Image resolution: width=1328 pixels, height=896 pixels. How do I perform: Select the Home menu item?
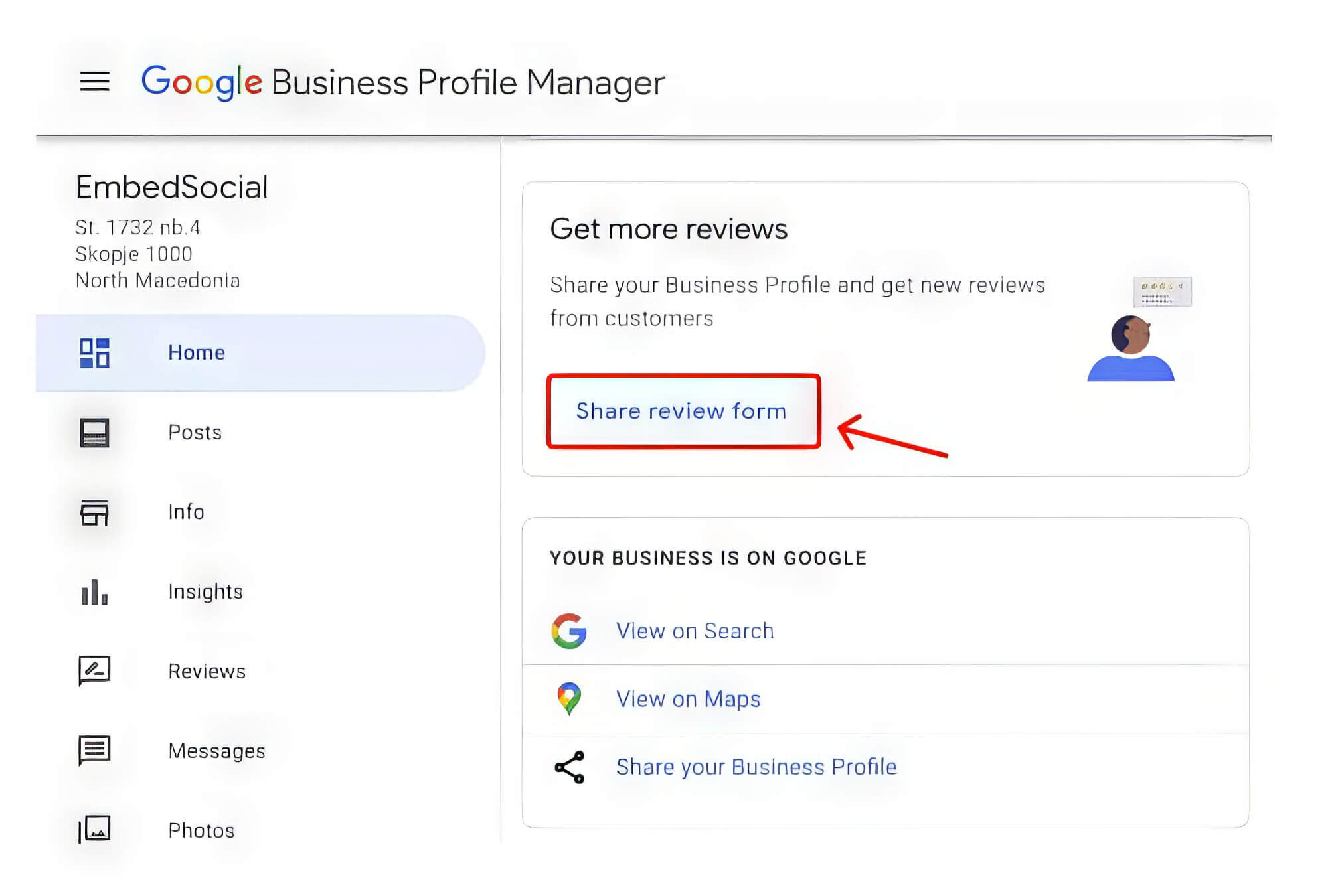(x=196, y=352)
